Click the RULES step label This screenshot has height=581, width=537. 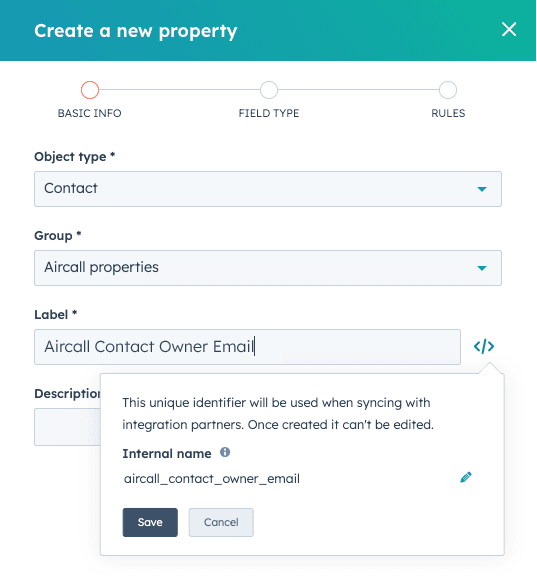[448, 113]
